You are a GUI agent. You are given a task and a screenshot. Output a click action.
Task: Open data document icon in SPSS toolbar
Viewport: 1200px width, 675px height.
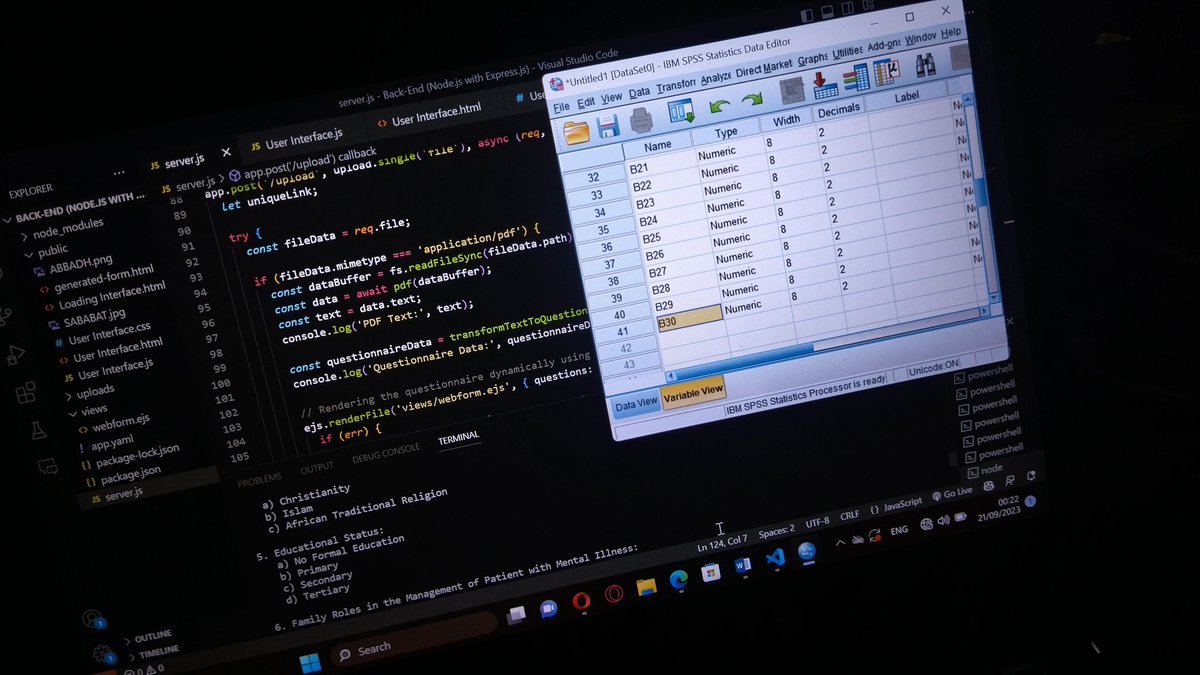coord(576,131)
